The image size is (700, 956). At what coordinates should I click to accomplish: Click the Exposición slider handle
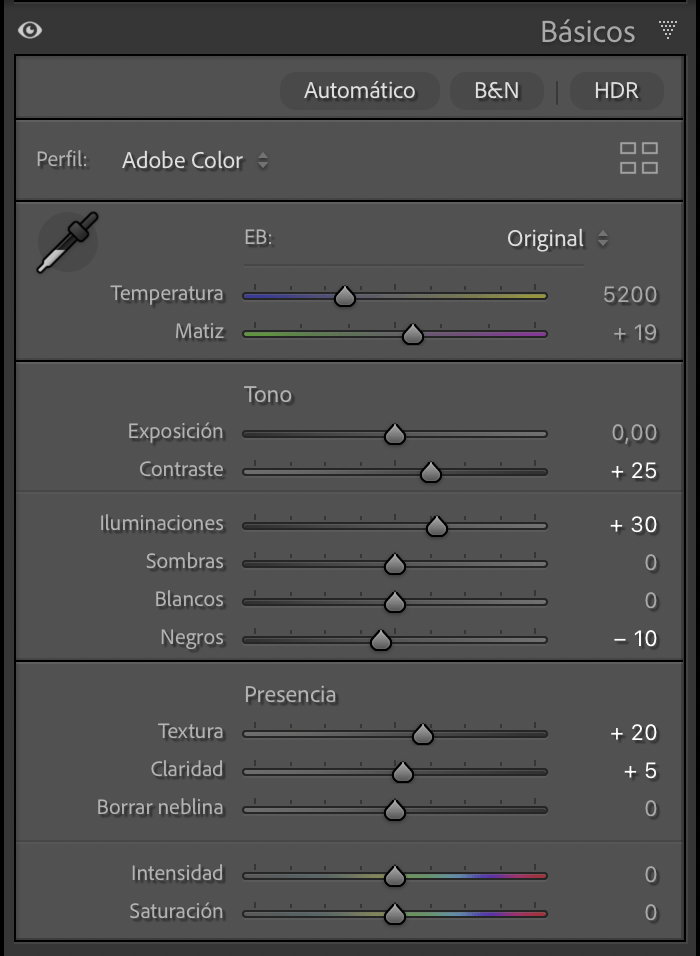click(394, 434)
